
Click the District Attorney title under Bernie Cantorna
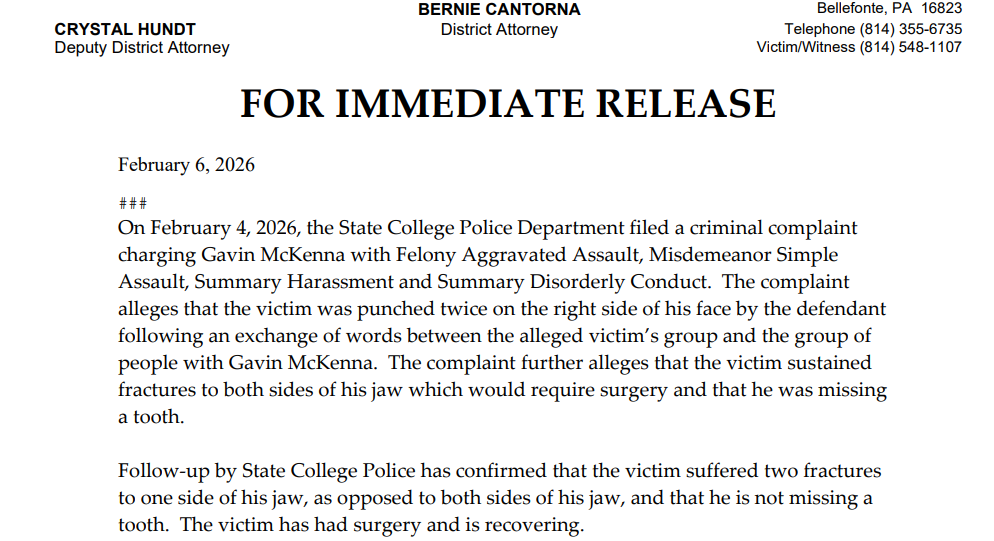point(499,30)
